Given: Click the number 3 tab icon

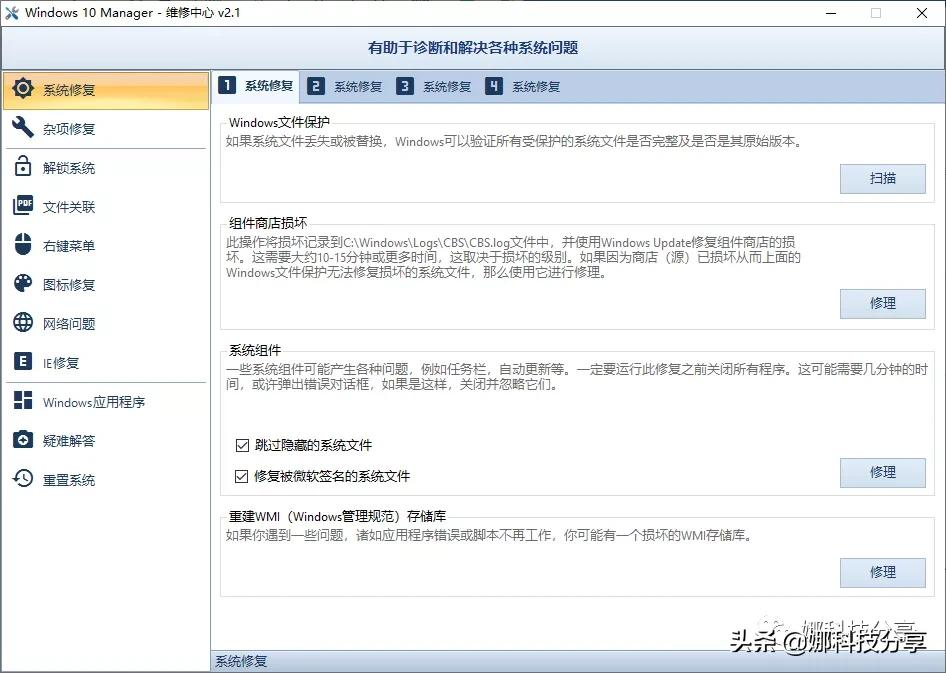Looking at the screenshot, I should pyautogui.click(x=405, y=86).
